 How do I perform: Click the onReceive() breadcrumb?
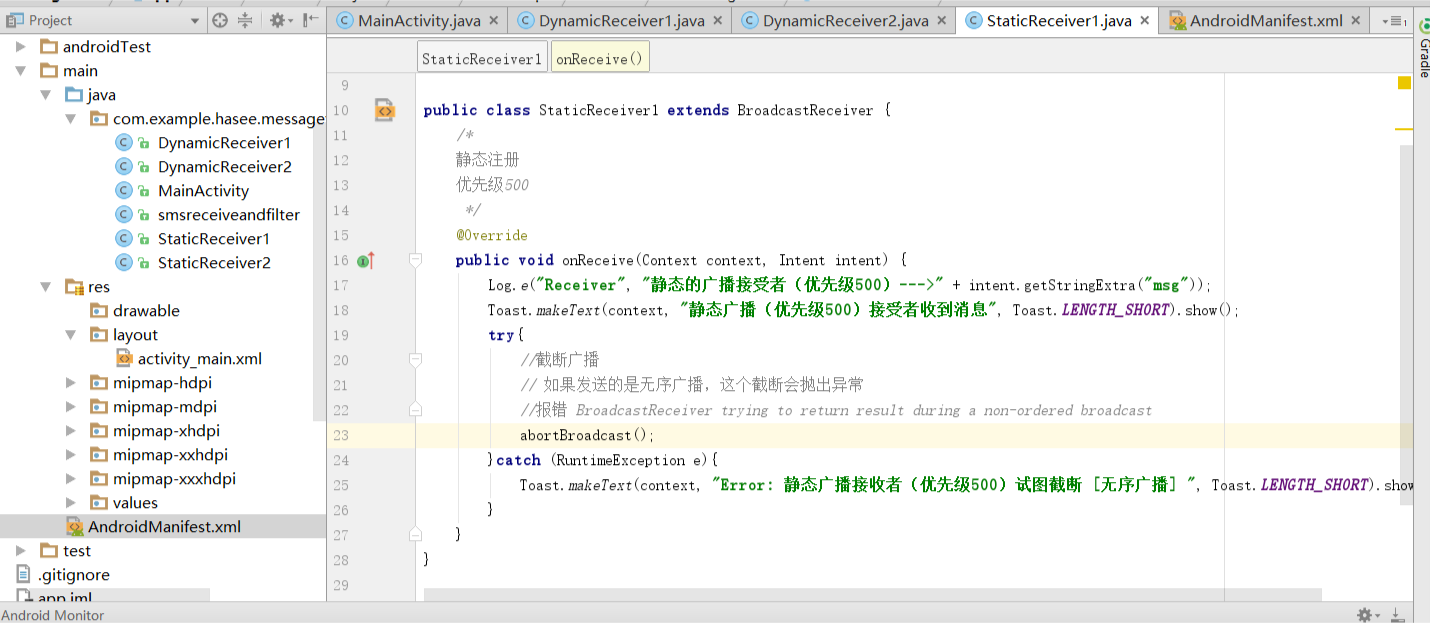(x=600, y=59)
